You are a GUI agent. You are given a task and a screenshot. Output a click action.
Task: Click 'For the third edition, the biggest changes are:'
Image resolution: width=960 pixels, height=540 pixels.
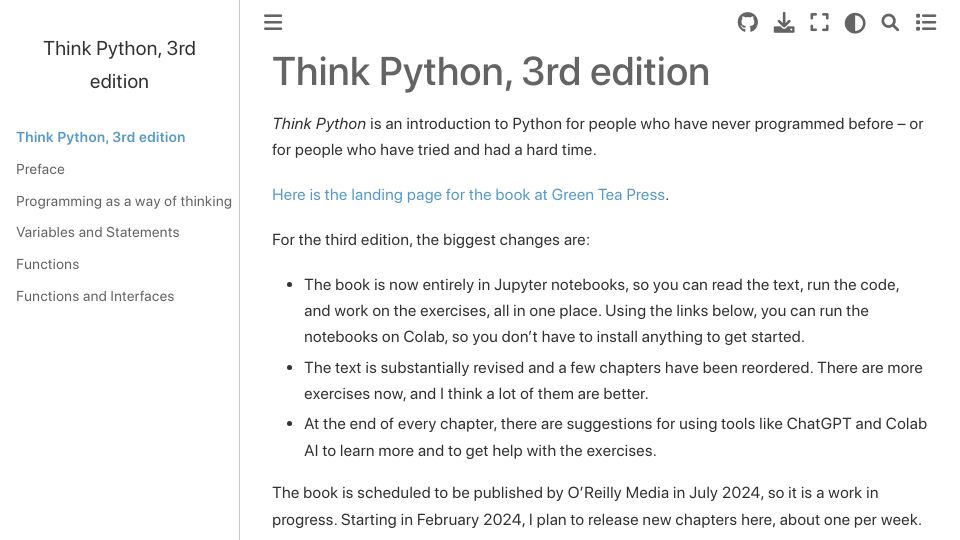(431, 239)
